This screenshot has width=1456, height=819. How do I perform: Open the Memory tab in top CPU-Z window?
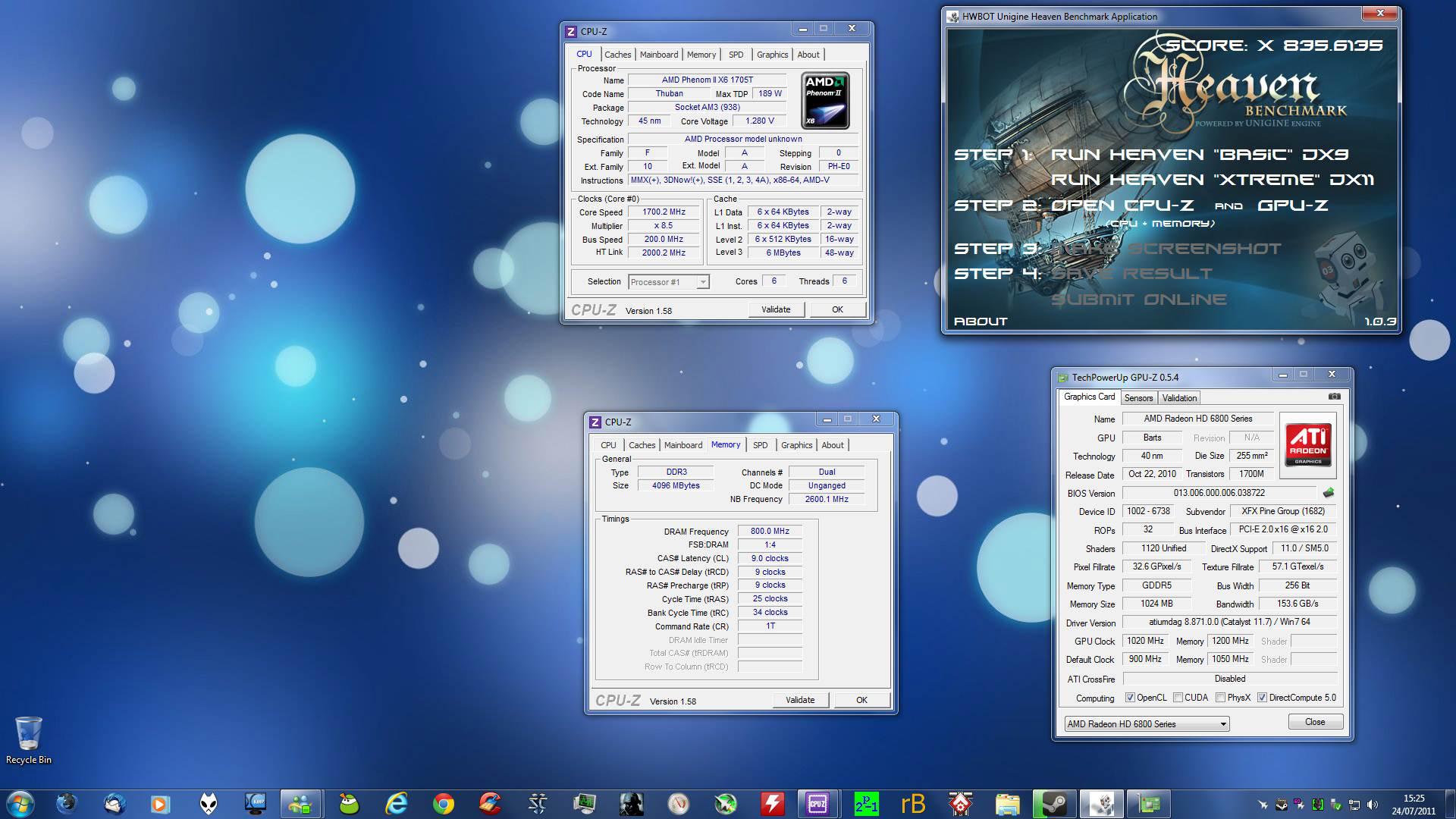tap(701, 55)
